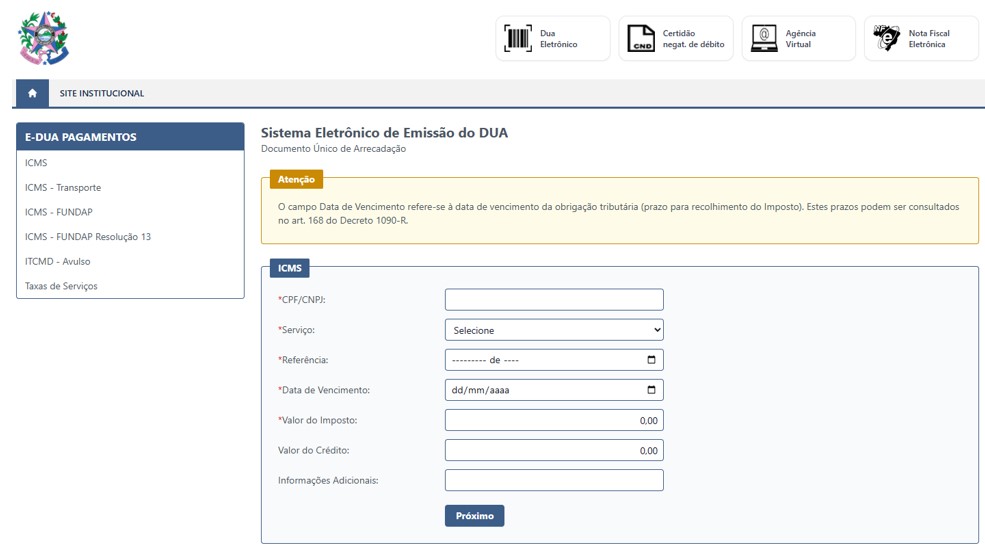Click the Certidão negat. de débito CND icon
The width and height of the screenshot is (985, 548).
(x=641, y=39)
